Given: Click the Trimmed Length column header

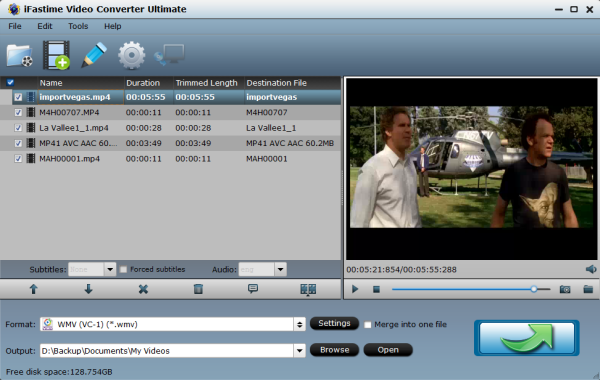Looking at the screenshot, I should coord(209,83).
